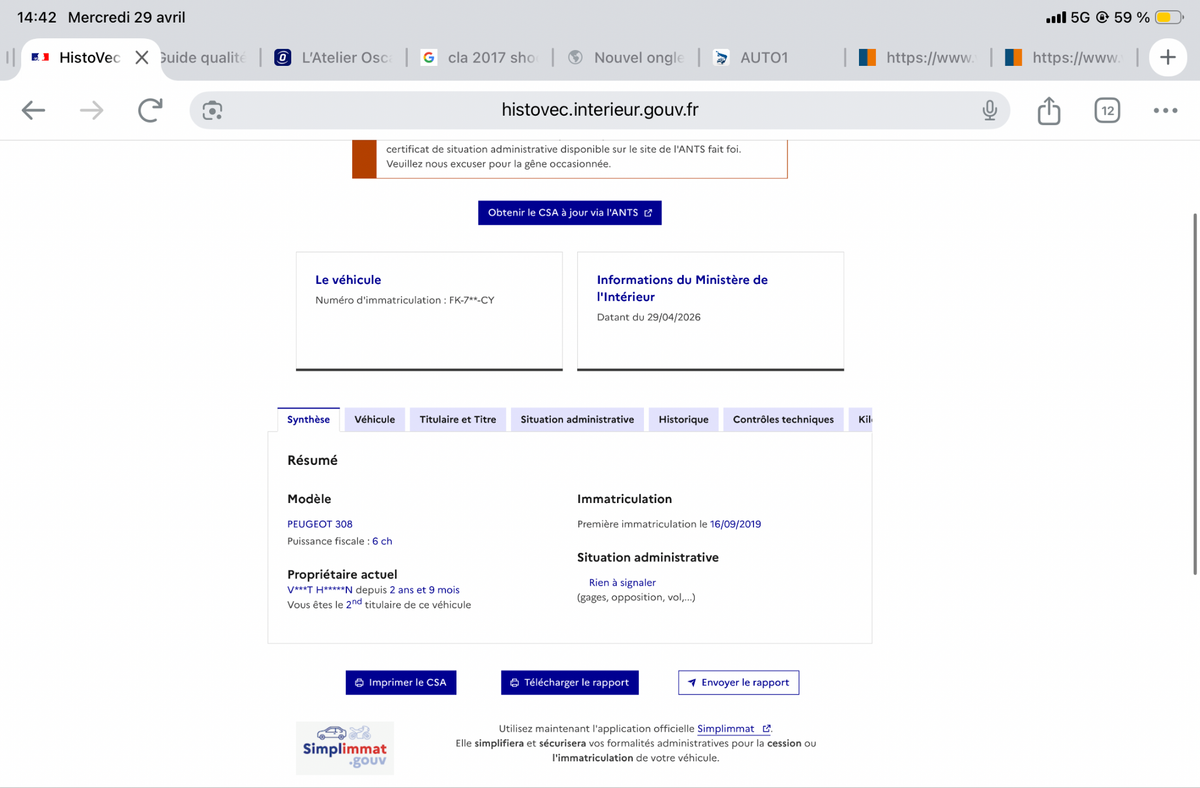Viewport: 1200px width, 788px height.
Task: Click the Le véhicule card heading
Action: pyautogui.click(x=348, y=280)
